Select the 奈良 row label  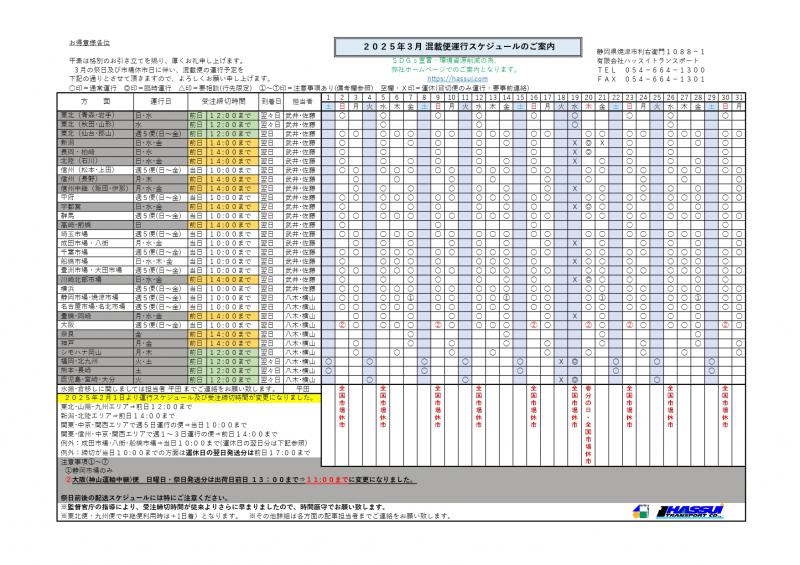(95, 334)
